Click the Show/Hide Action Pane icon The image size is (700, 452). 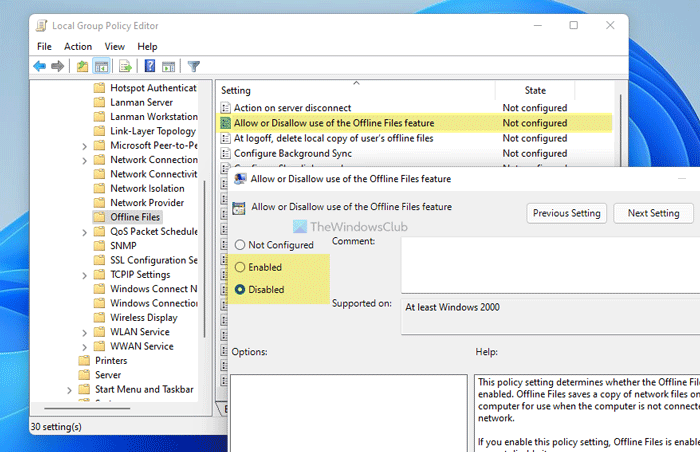click(167, 67)
